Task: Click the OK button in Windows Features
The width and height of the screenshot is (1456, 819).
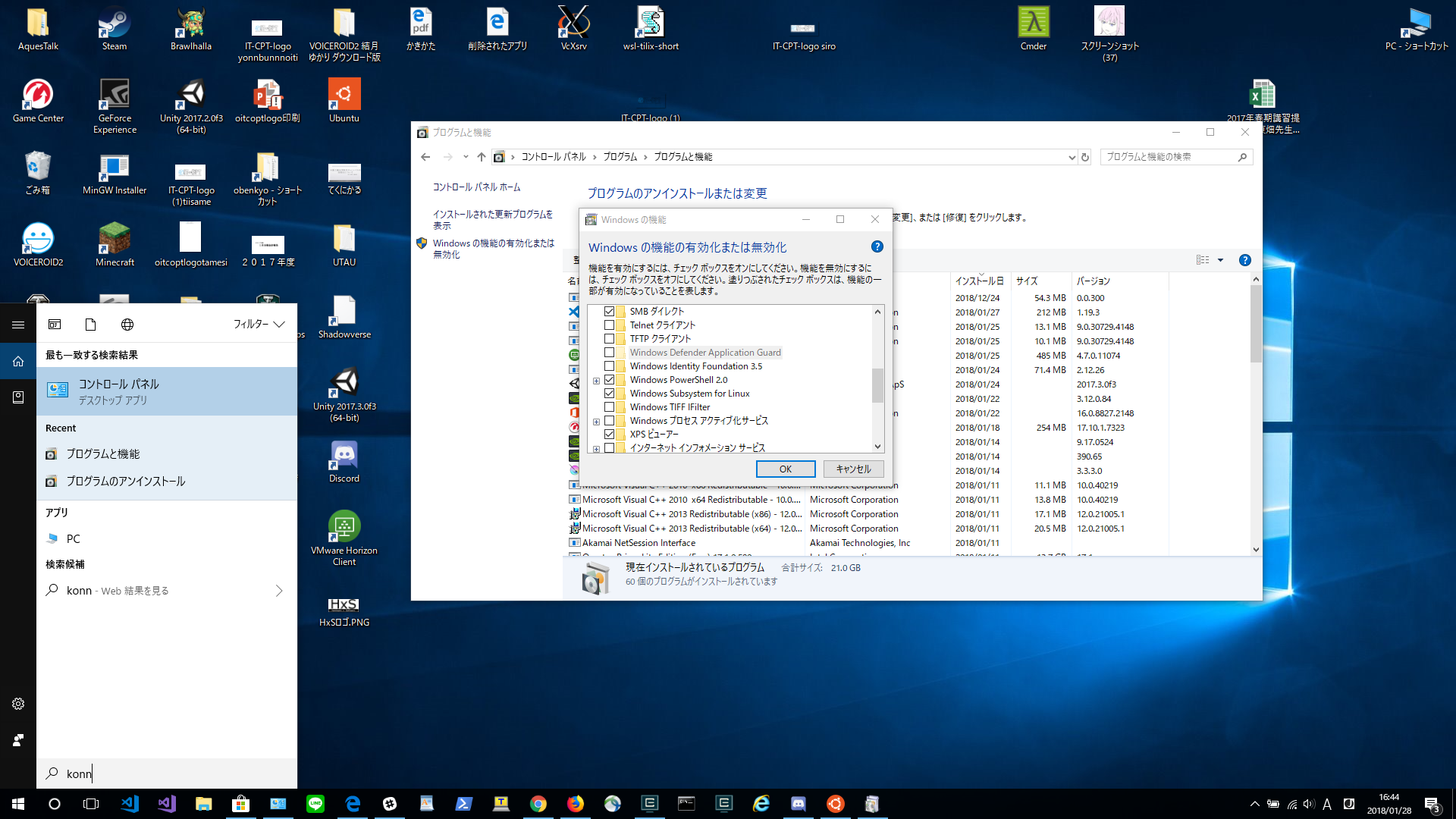Action: tap(785, 469)
